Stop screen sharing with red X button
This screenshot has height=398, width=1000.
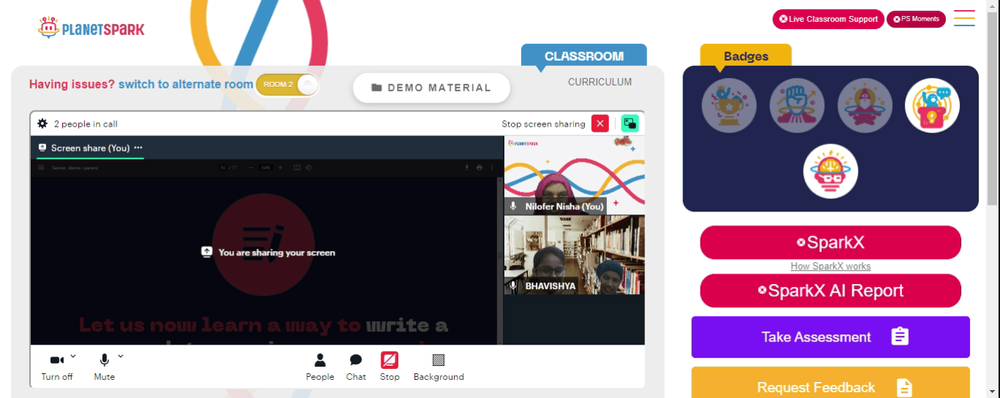point(600,124)
